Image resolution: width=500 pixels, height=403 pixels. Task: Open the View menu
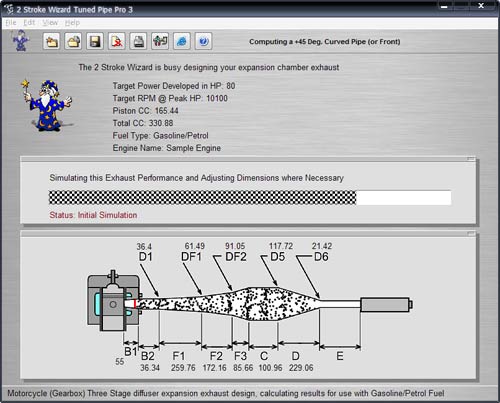[x=50, y=23]
